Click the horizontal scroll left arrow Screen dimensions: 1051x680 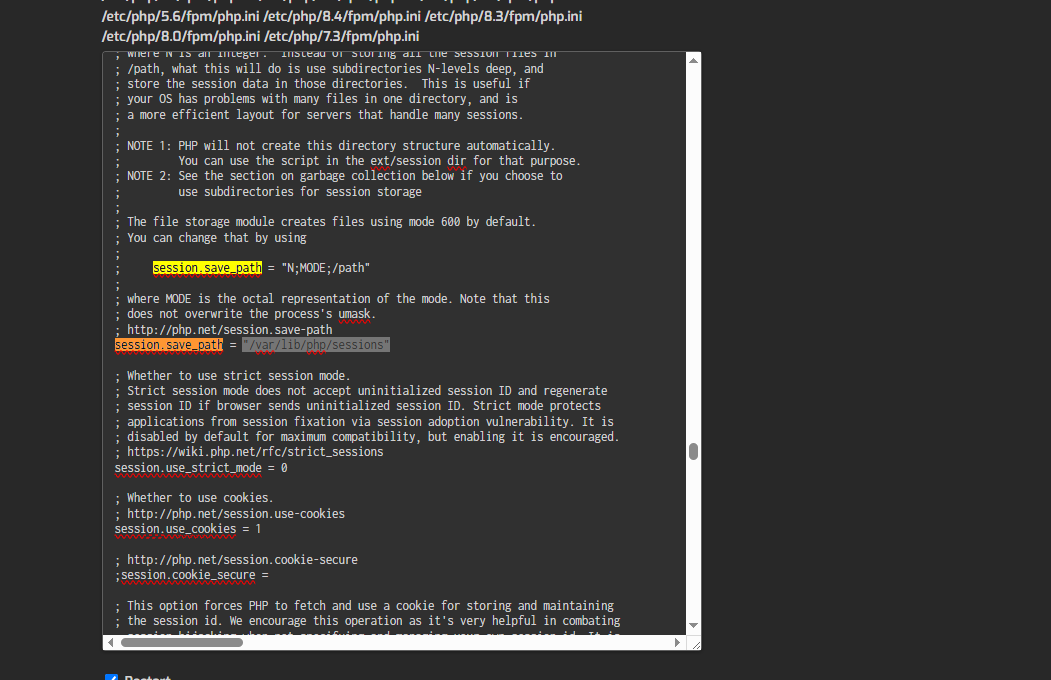[x=111, y=642]
